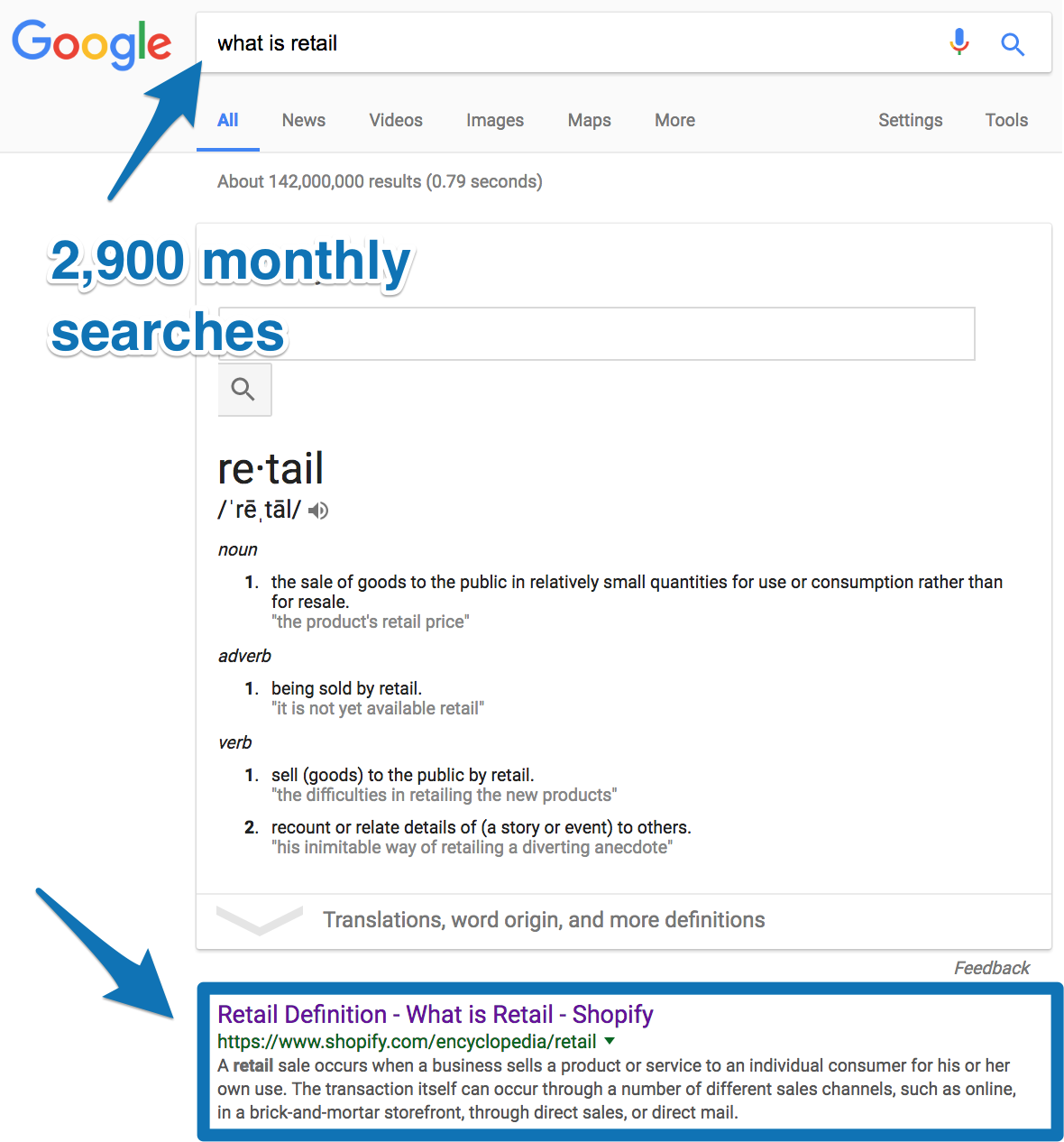Image resolution: width=1064 pixels, height=1142 pixels.
Task: Visit the shopify.com/encyclopedia/retail URL
Action: coord(406,1041)
